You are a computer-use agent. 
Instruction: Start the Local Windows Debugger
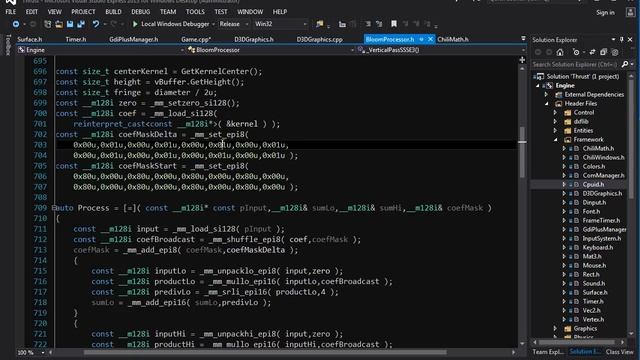pos(171,24)
